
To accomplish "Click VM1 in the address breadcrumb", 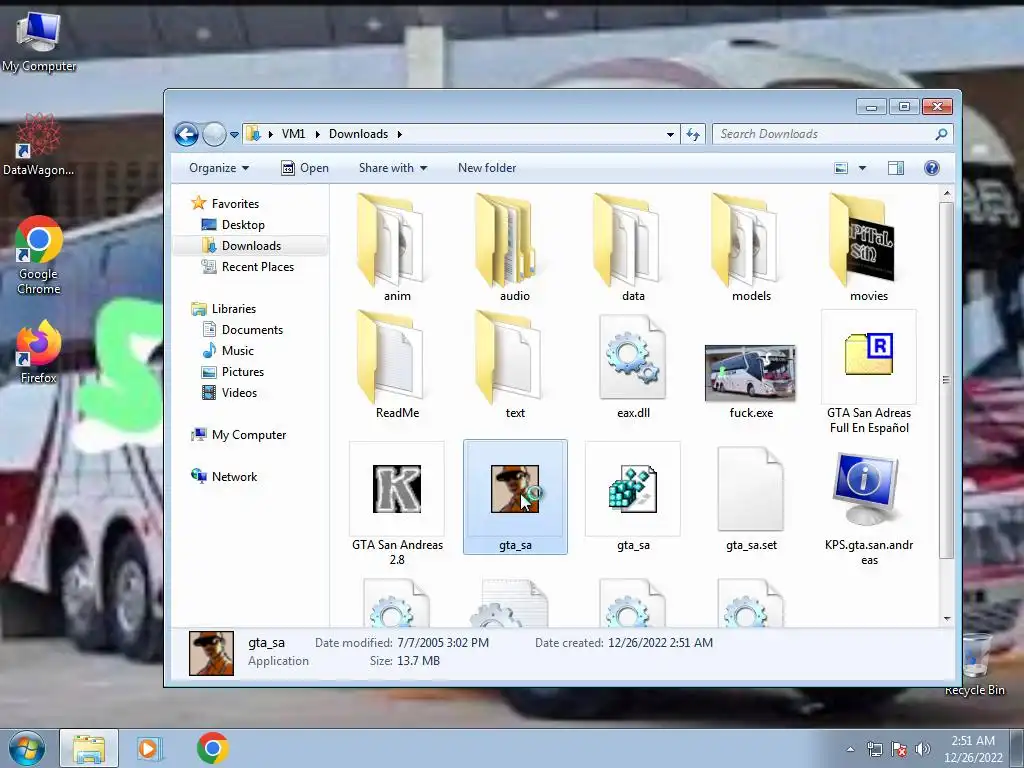I will click(293, 134).
